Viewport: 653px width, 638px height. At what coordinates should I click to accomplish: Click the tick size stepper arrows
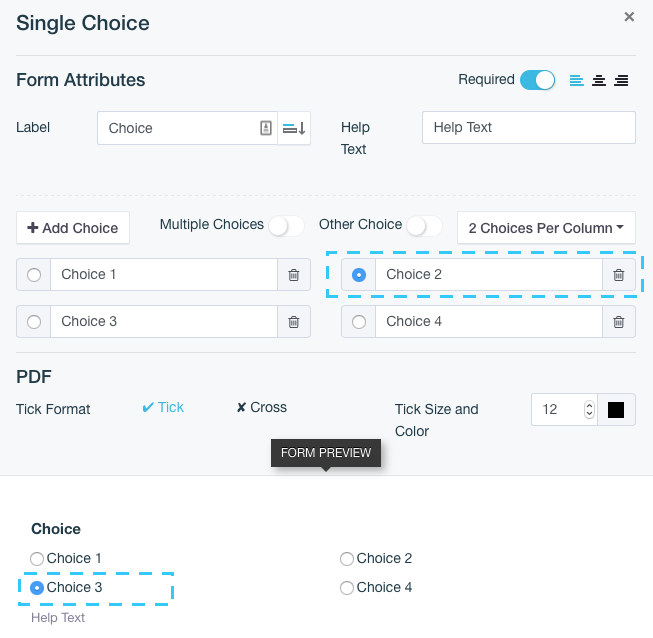[x=589, y=409]
